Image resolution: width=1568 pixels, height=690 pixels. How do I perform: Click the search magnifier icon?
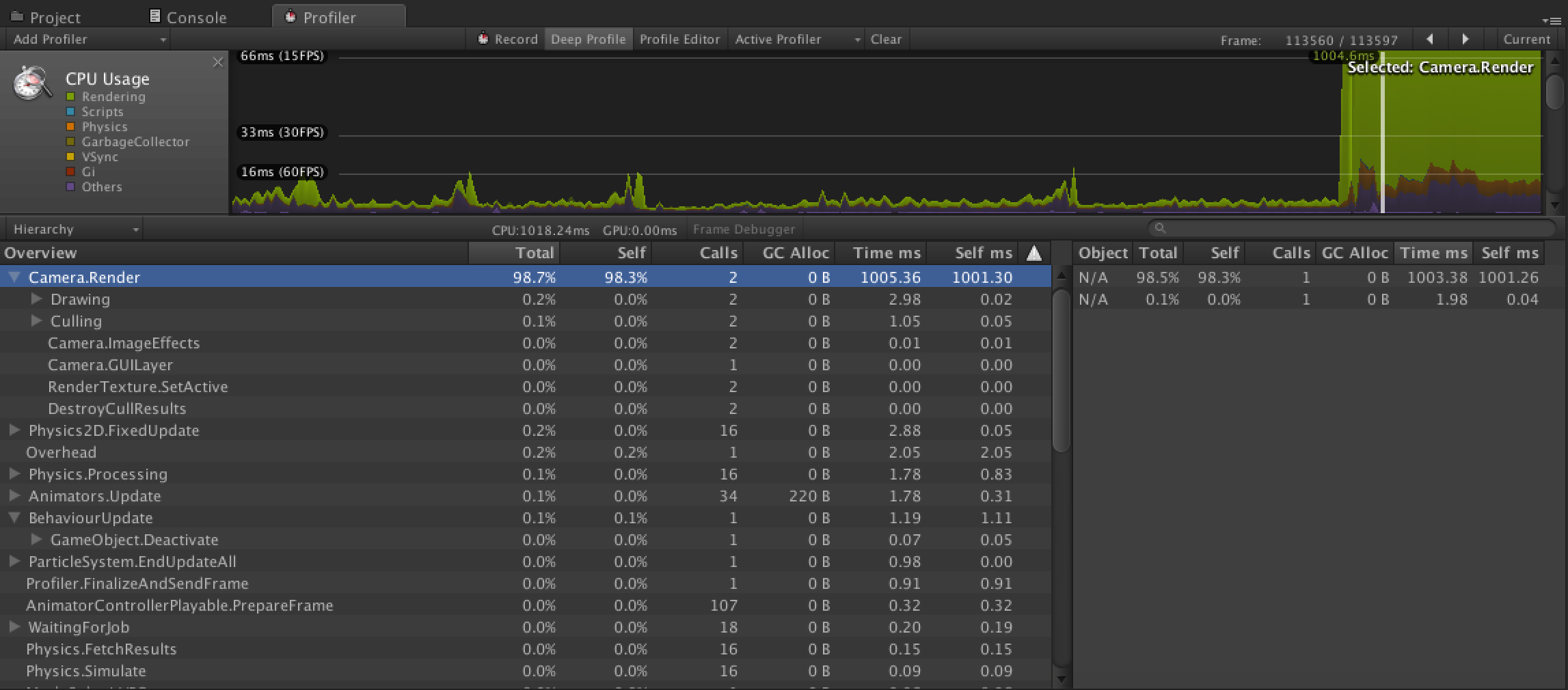[x=1160, y=228]
